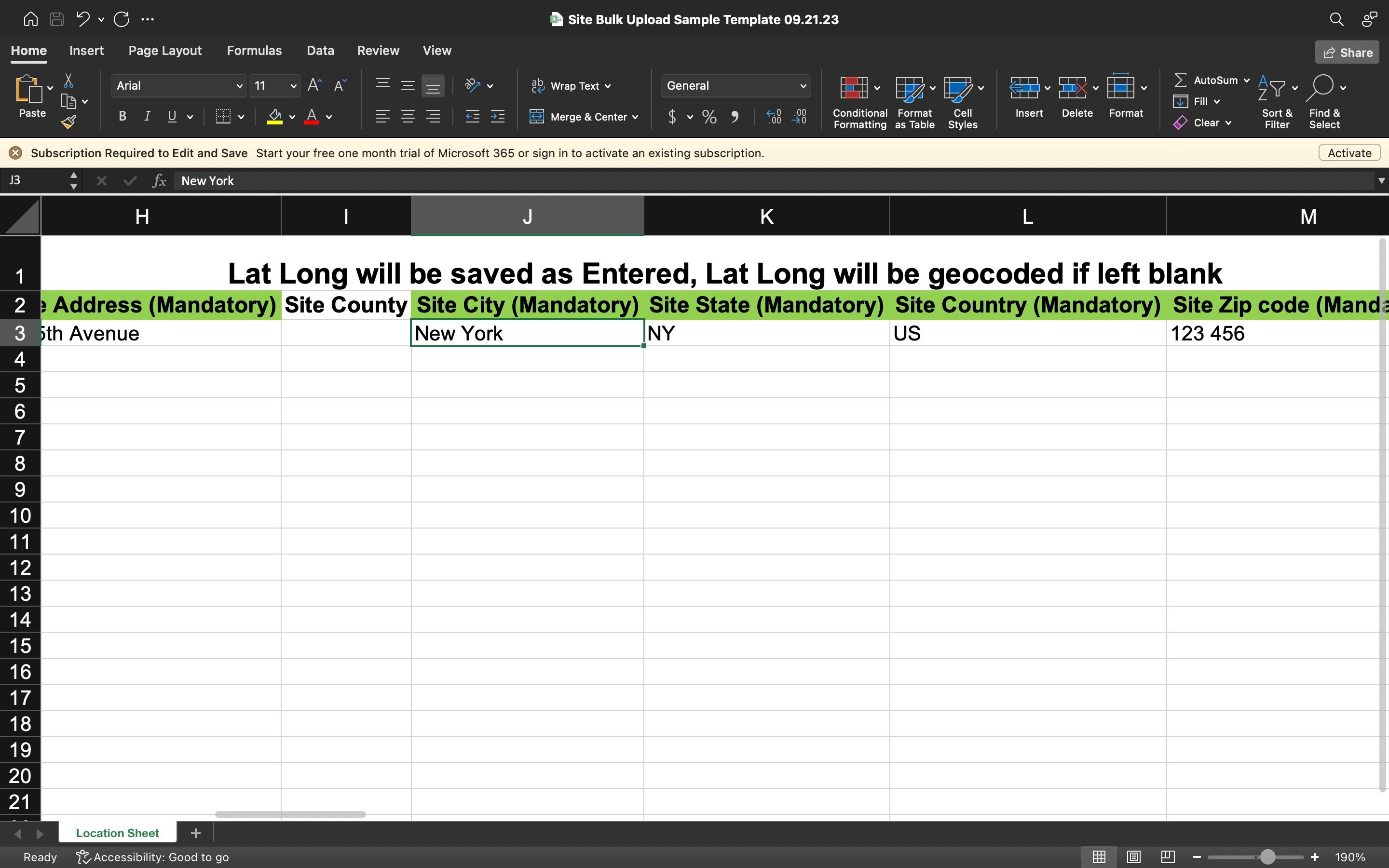The width and height of the screenshot is (1389, 868).
Task: Click the Increase Font Size icon
Action: click(x=314, y=85)
